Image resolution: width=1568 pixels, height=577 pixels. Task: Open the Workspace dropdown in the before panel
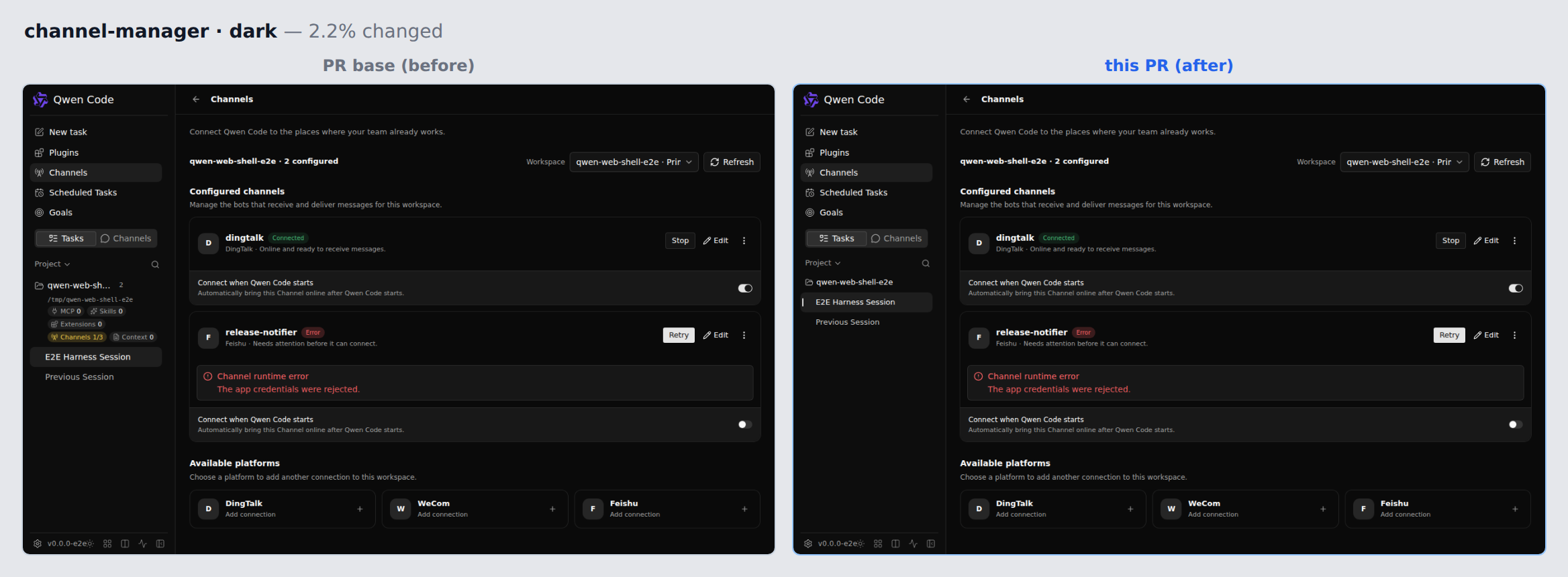(x=634, y=162)
